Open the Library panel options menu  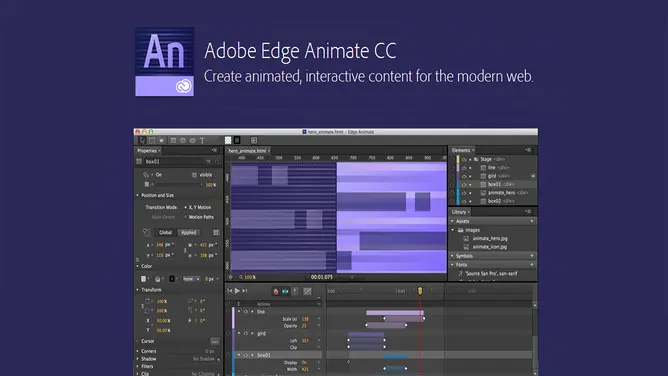[x=528, y=211]
